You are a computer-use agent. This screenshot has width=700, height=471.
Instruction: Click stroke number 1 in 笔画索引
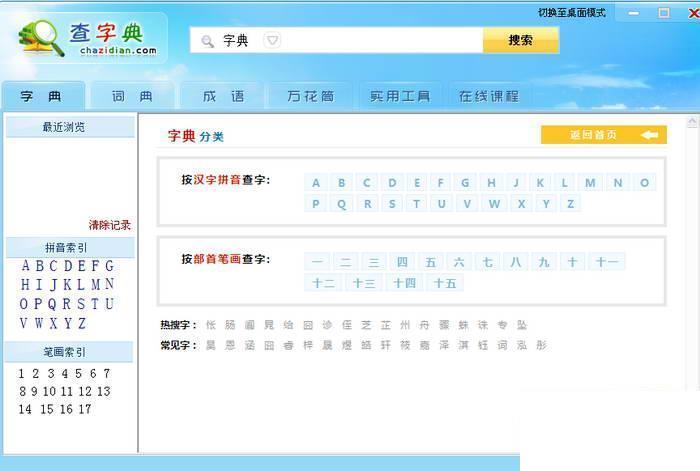[x=21, y=374]
